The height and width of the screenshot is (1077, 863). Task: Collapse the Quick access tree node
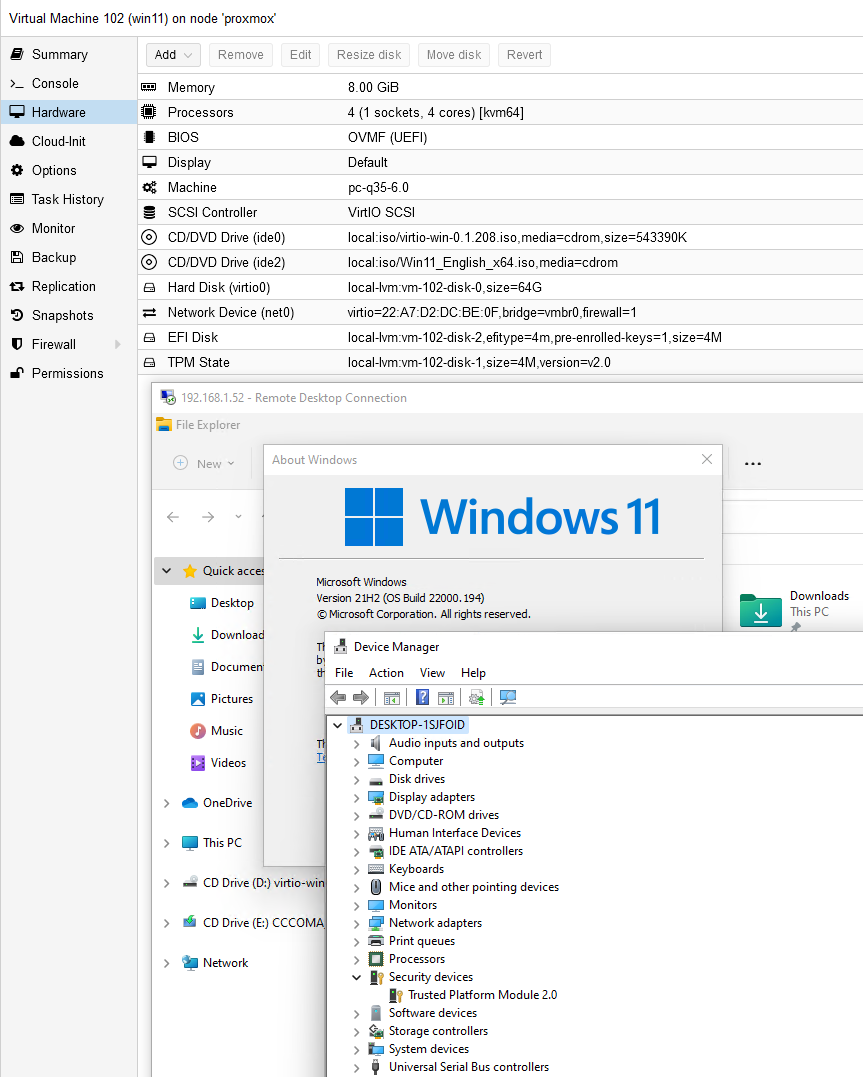(x=166, y=571)
